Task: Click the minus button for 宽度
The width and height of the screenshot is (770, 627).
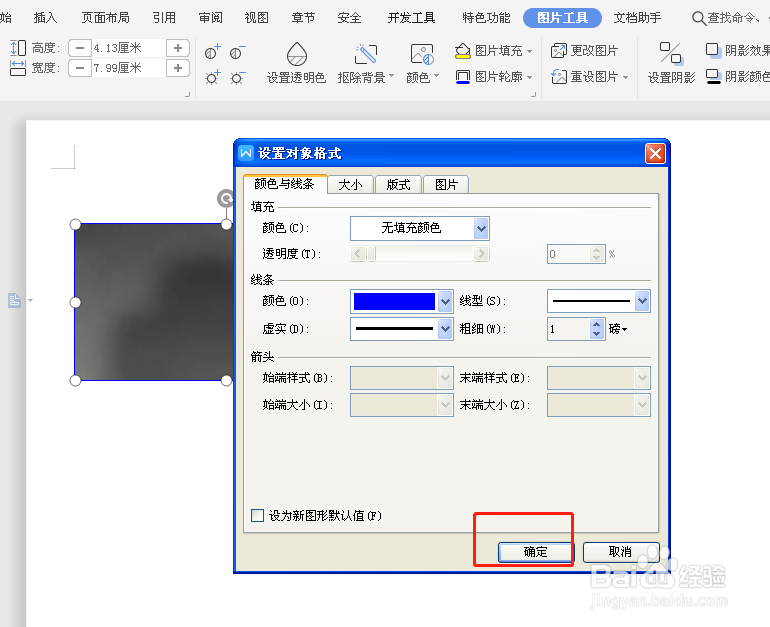Action: tap(80, 68)
